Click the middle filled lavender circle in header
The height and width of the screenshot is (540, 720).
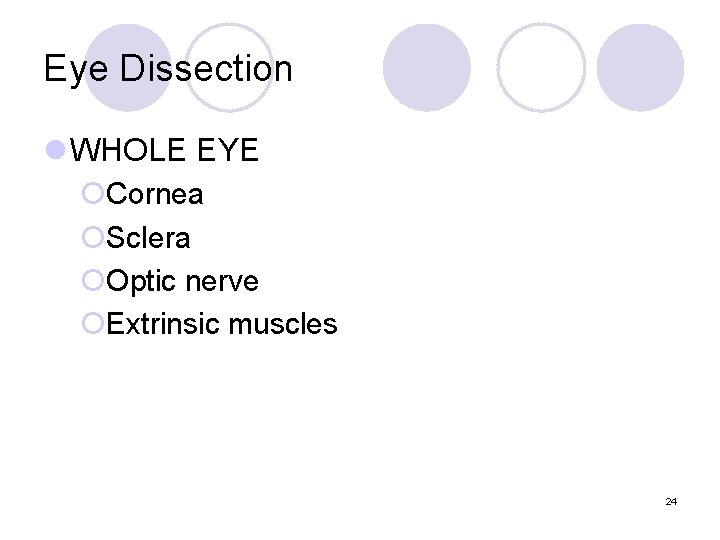[427, 68]
